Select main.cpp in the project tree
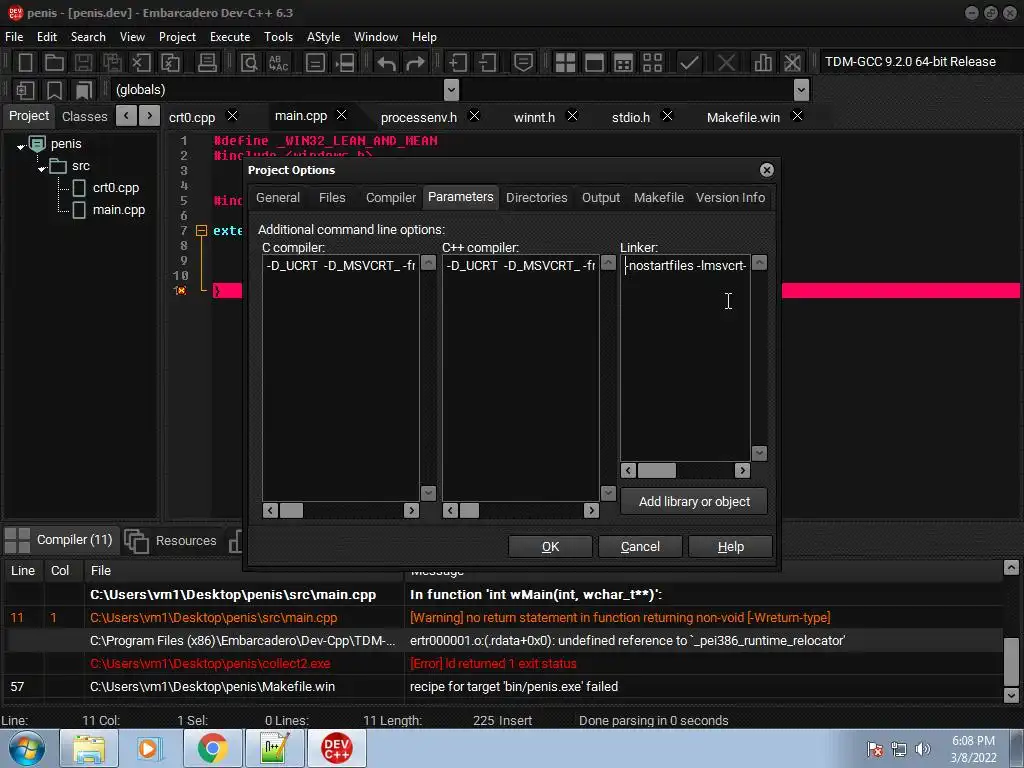This screenshot has width=1024, height=768. click(x=118, y=210)
